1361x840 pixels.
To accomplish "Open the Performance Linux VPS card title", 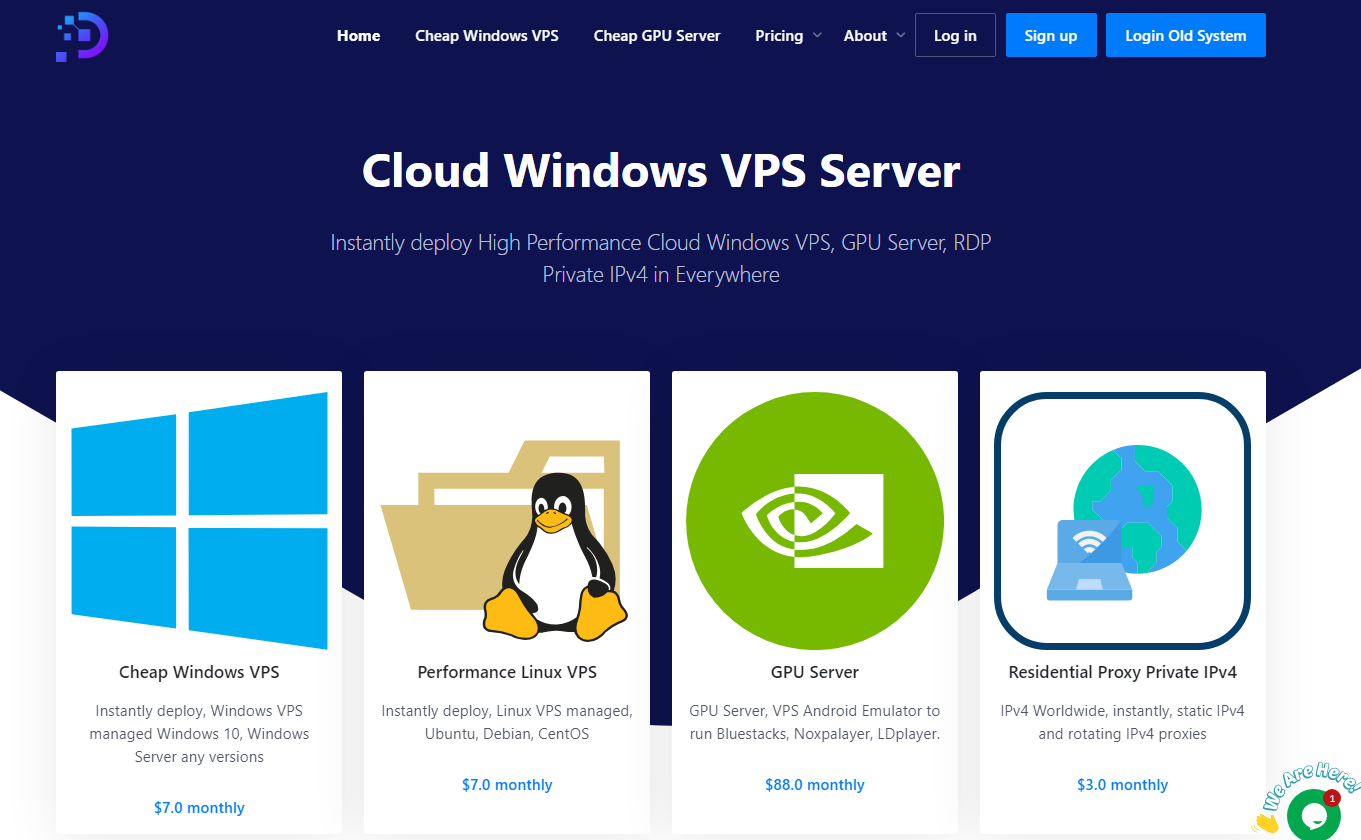I will (507, 672).
